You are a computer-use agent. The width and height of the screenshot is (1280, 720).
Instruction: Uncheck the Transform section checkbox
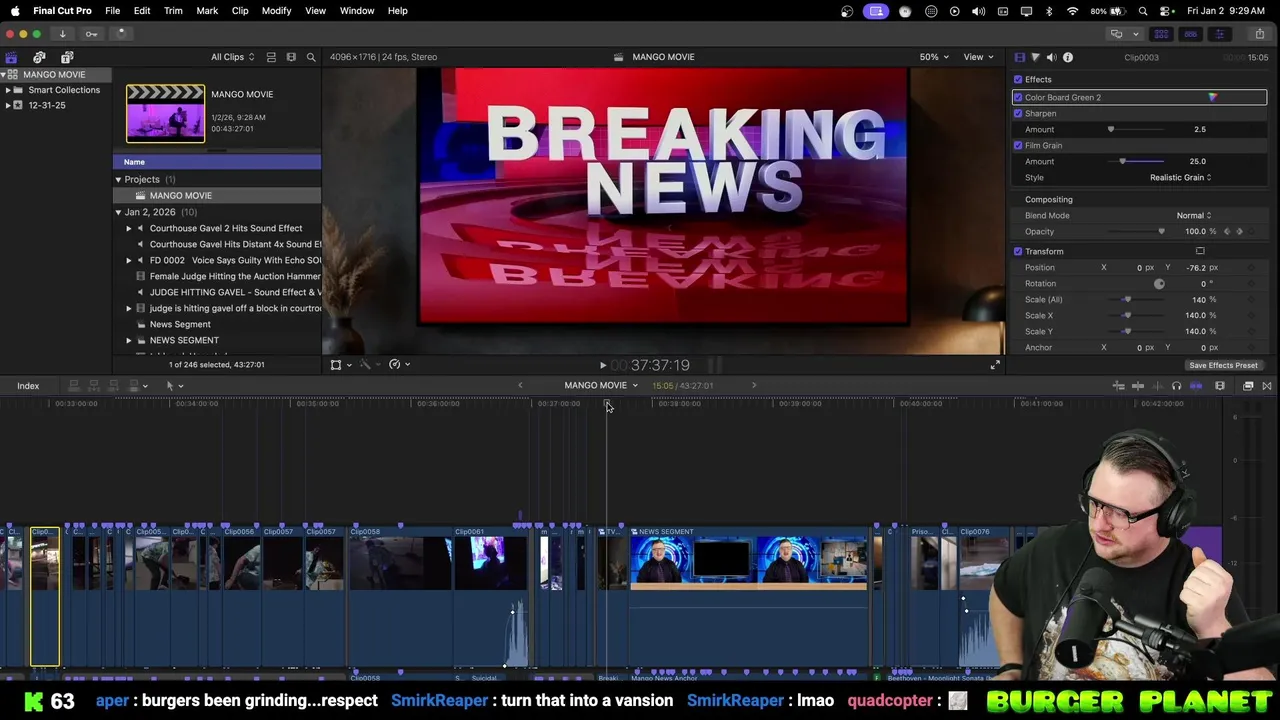(x=1018, y=252)
